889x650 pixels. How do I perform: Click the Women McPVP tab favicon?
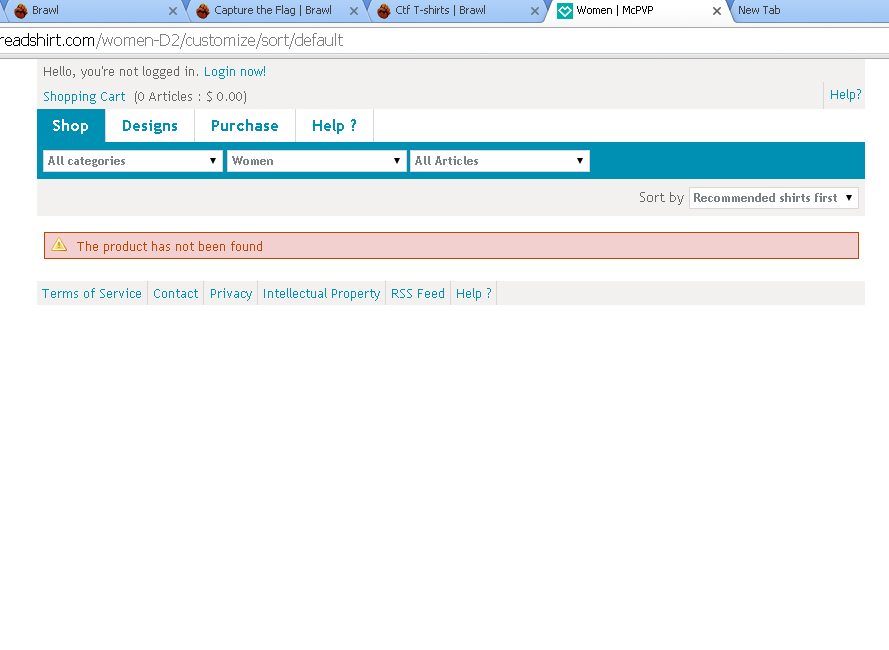(x=565, y=11)
